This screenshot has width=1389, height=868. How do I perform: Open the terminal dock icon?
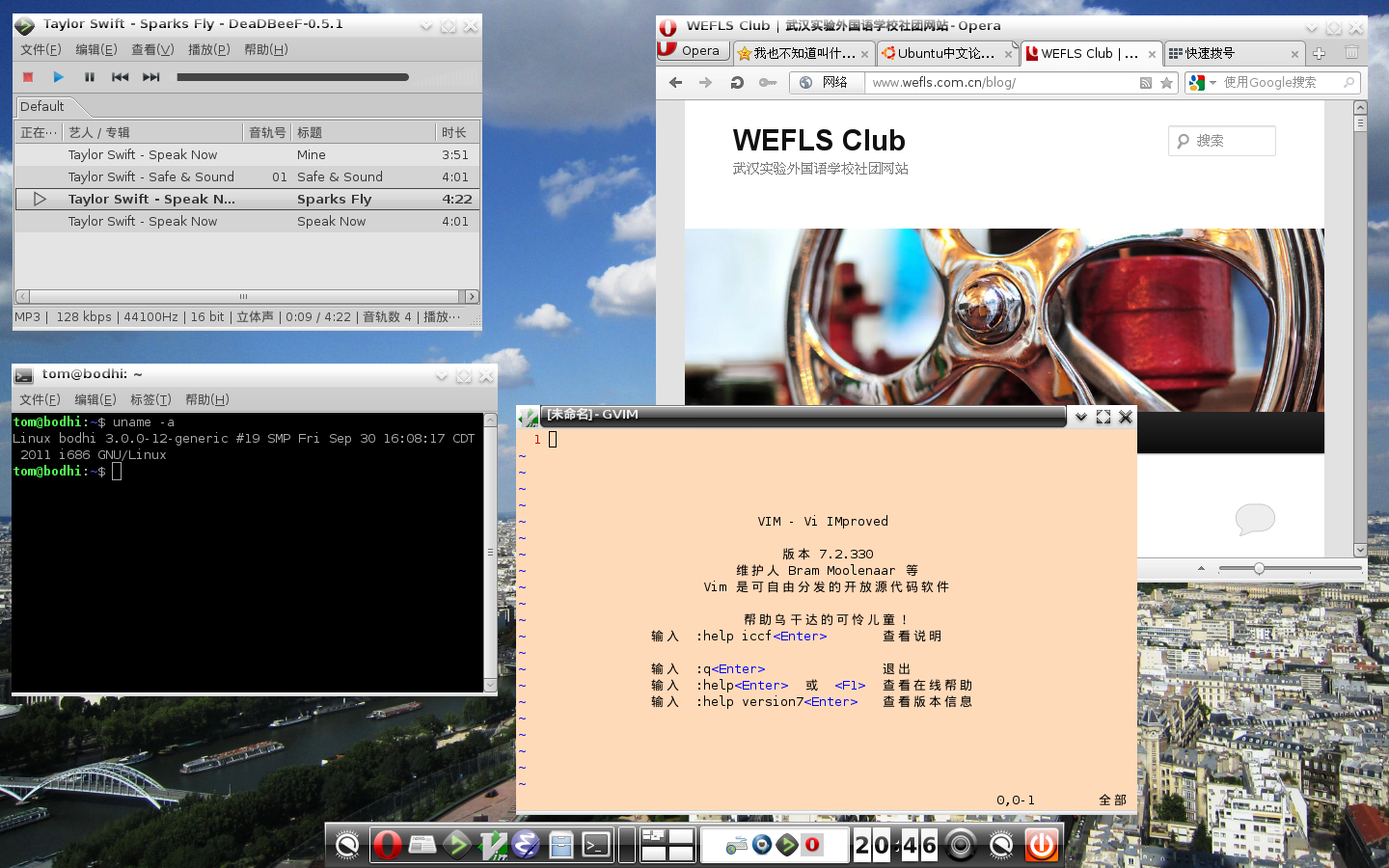(596, 846)
